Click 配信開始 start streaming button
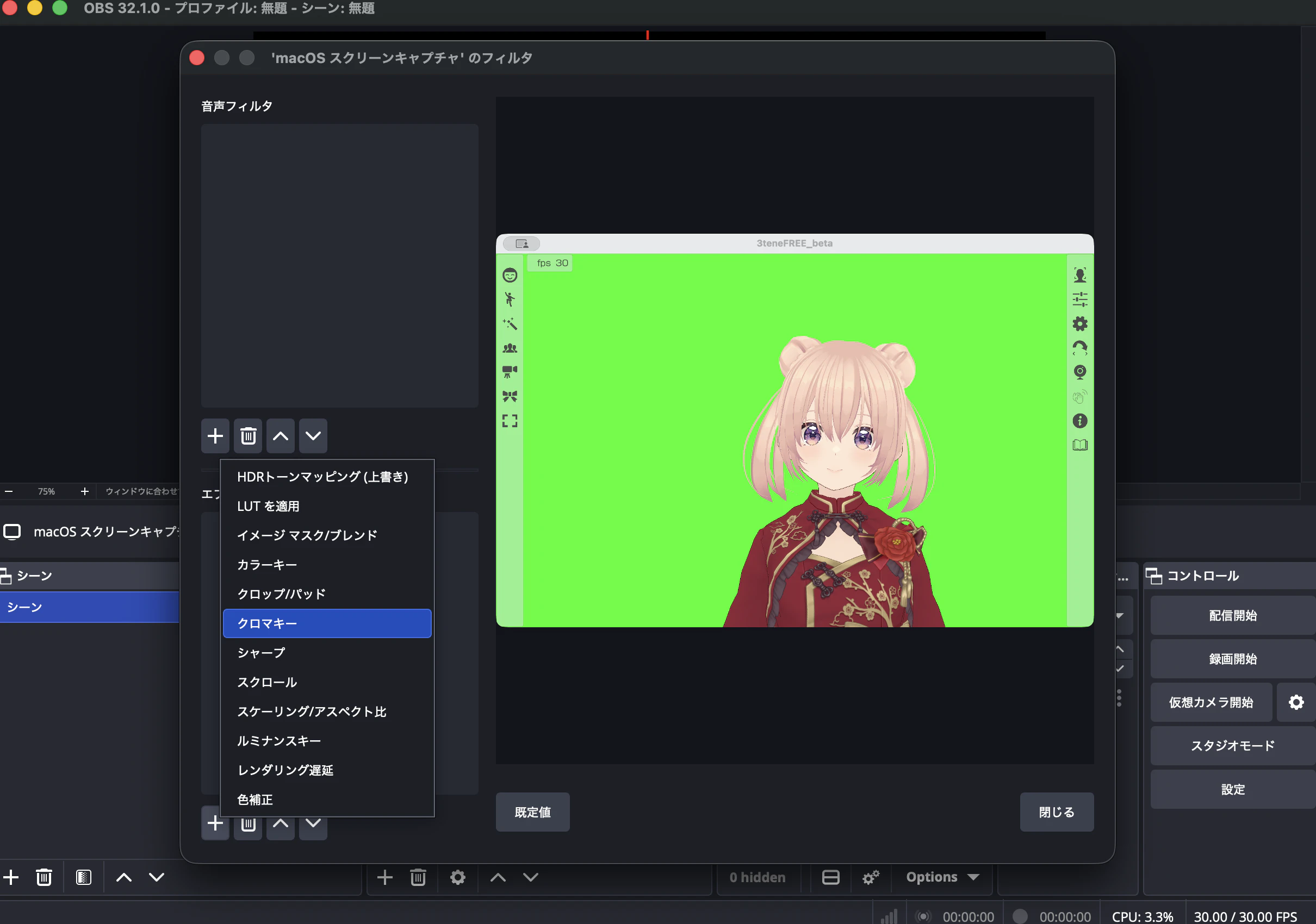The width and height of the screenshot is (1316, 924). 1232,616
